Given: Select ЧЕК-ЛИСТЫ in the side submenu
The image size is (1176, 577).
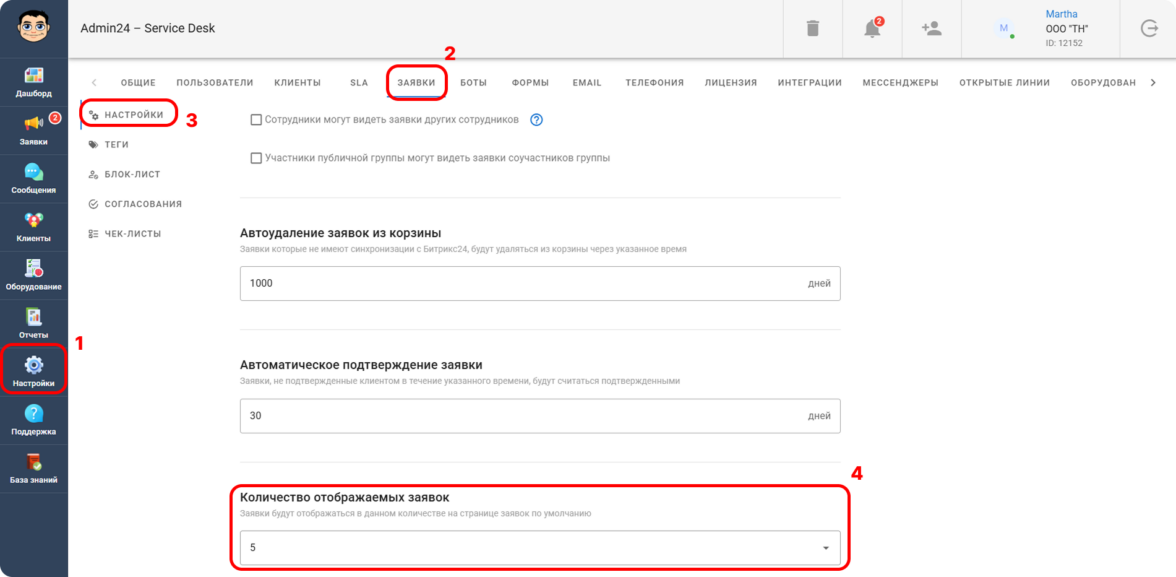Looking at the screenshot, I should [x=124, y=234].
